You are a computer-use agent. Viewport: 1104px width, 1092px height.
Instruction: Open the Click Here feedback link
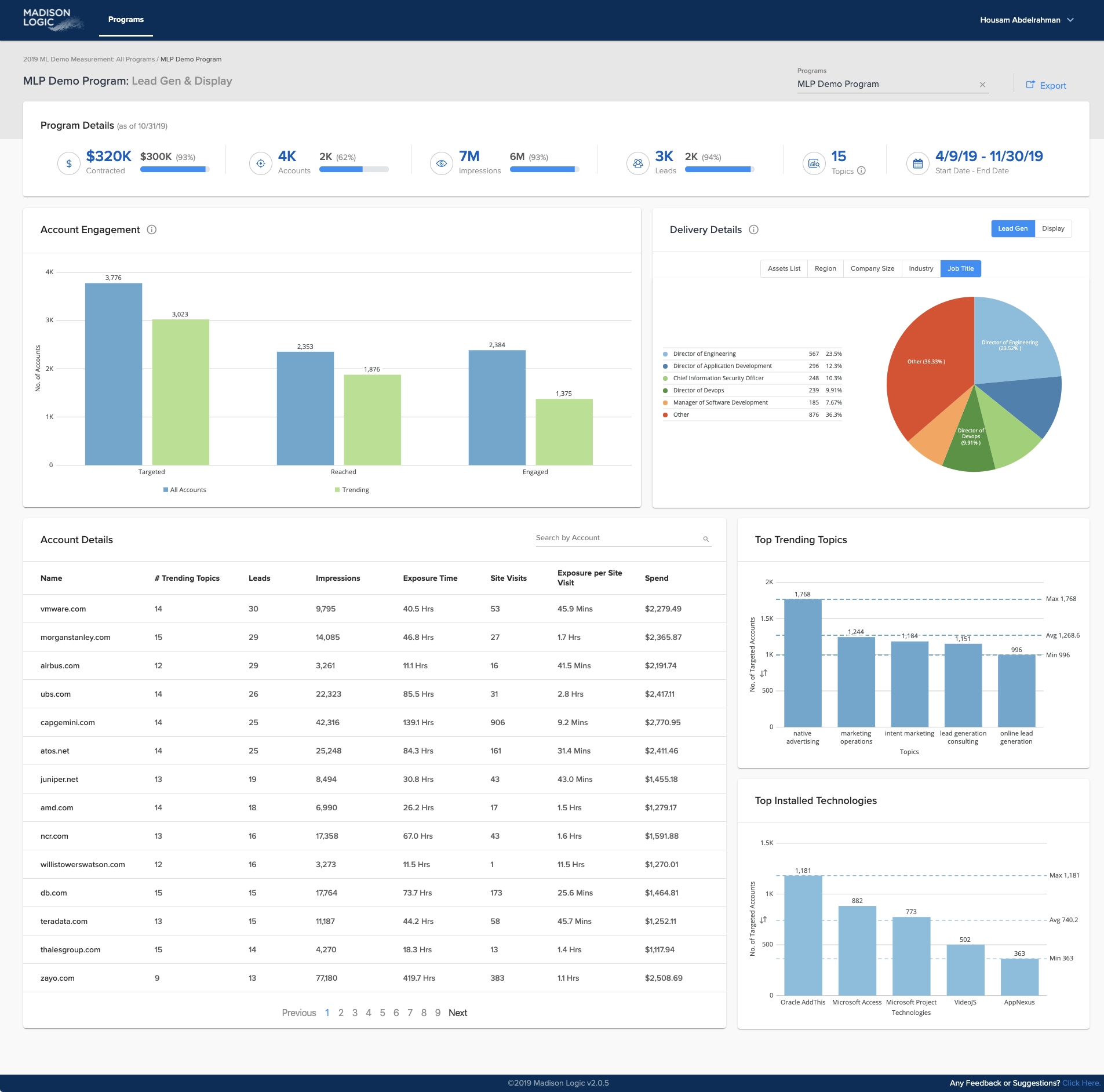pyautogui.click(x=1081, y=1083)
